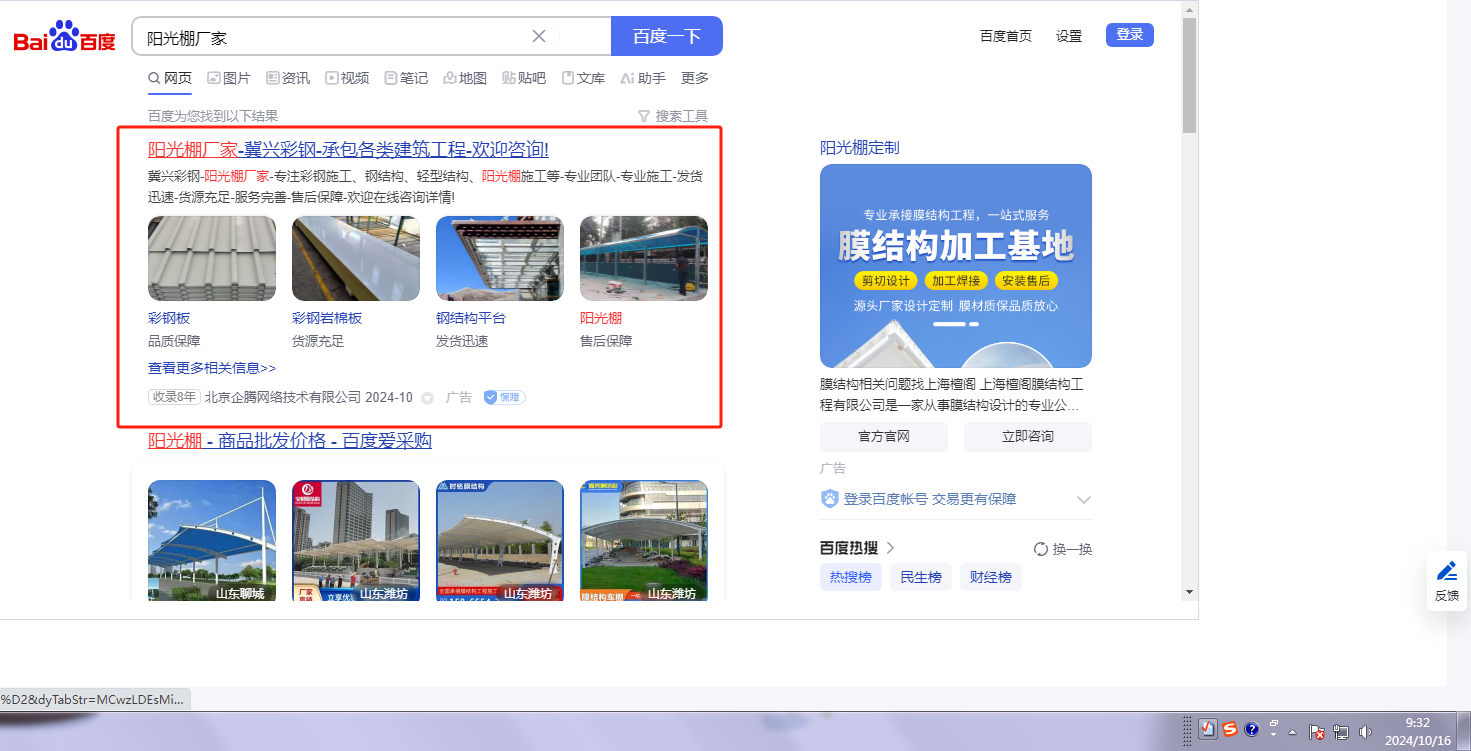
Task: Select the 民生榜 tab
Action: tap(921, 577)
